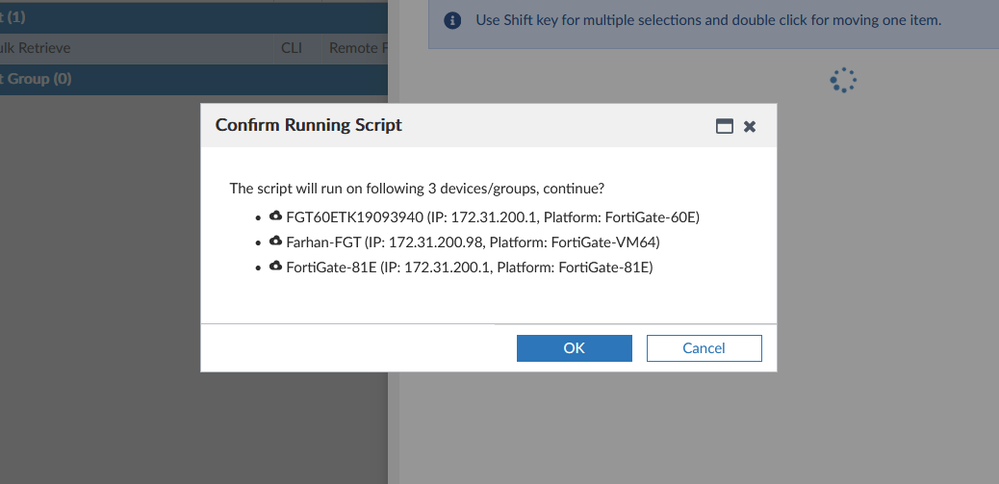Expand the Group (0) section header
This screenshot has height=484, width=999.
(x=40, y=78)
